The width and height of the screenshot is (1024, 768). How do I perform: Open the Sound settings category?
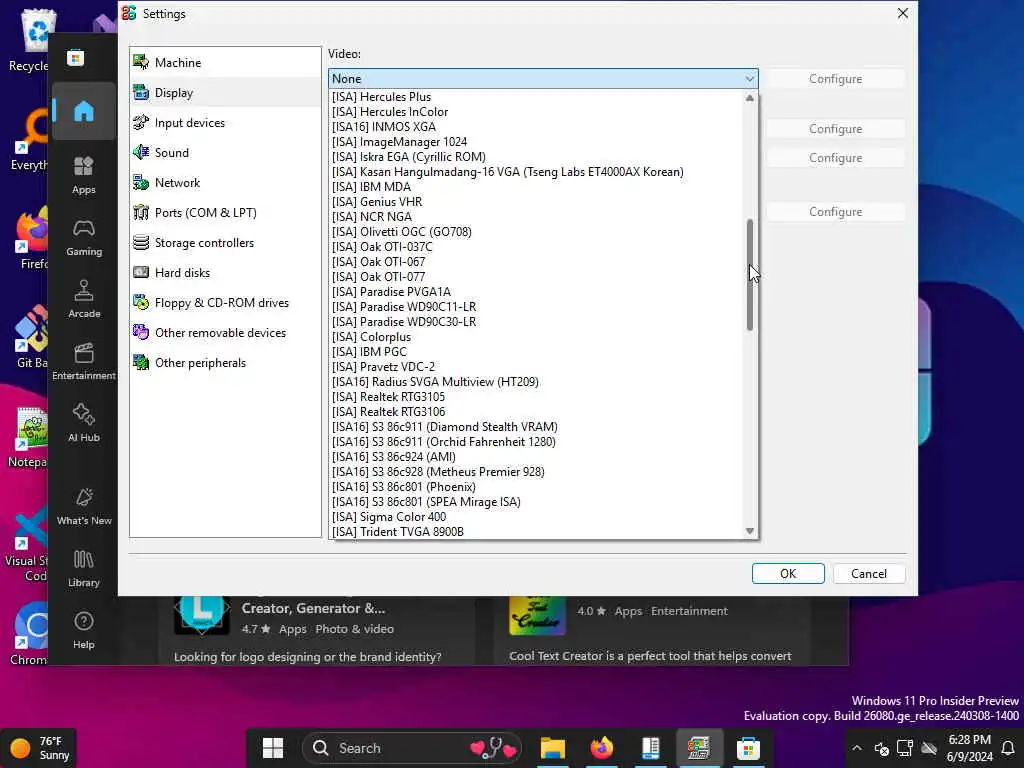coord(225,153)
